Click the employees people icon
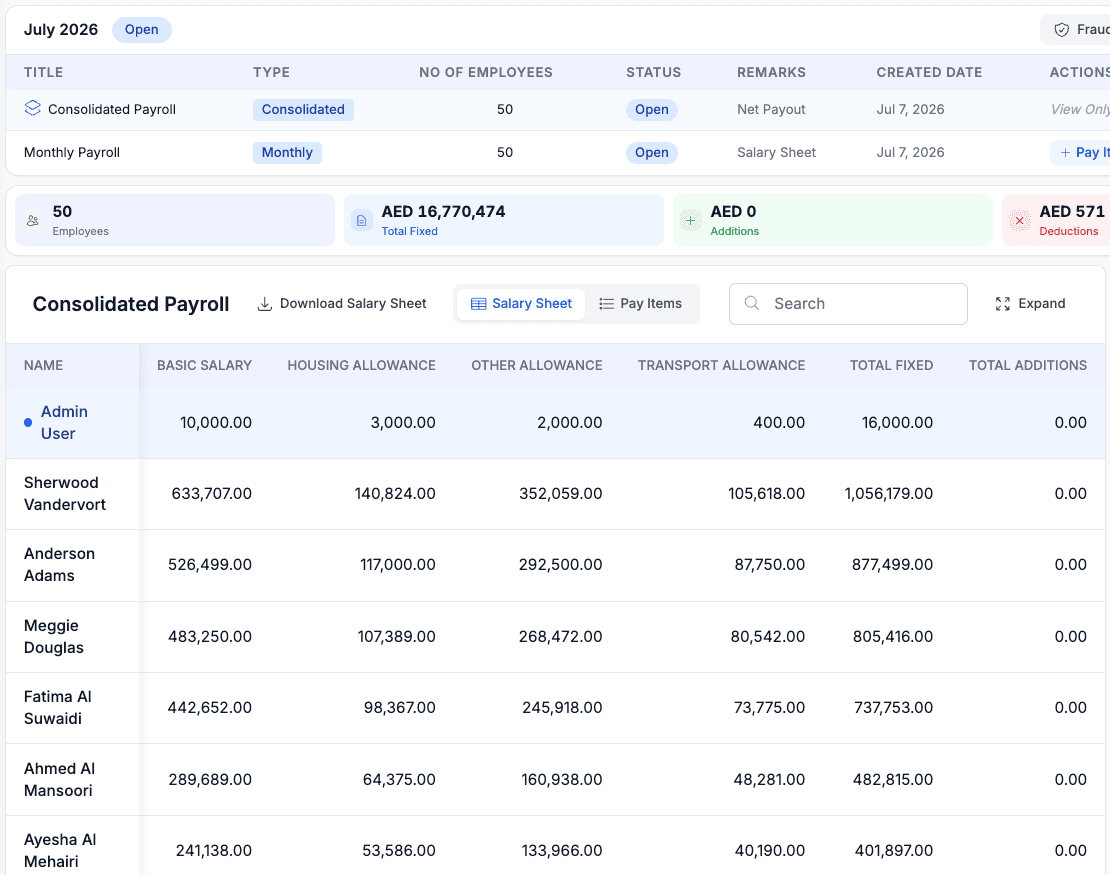Screen dimensions: 1110x875 click(33, 221)
